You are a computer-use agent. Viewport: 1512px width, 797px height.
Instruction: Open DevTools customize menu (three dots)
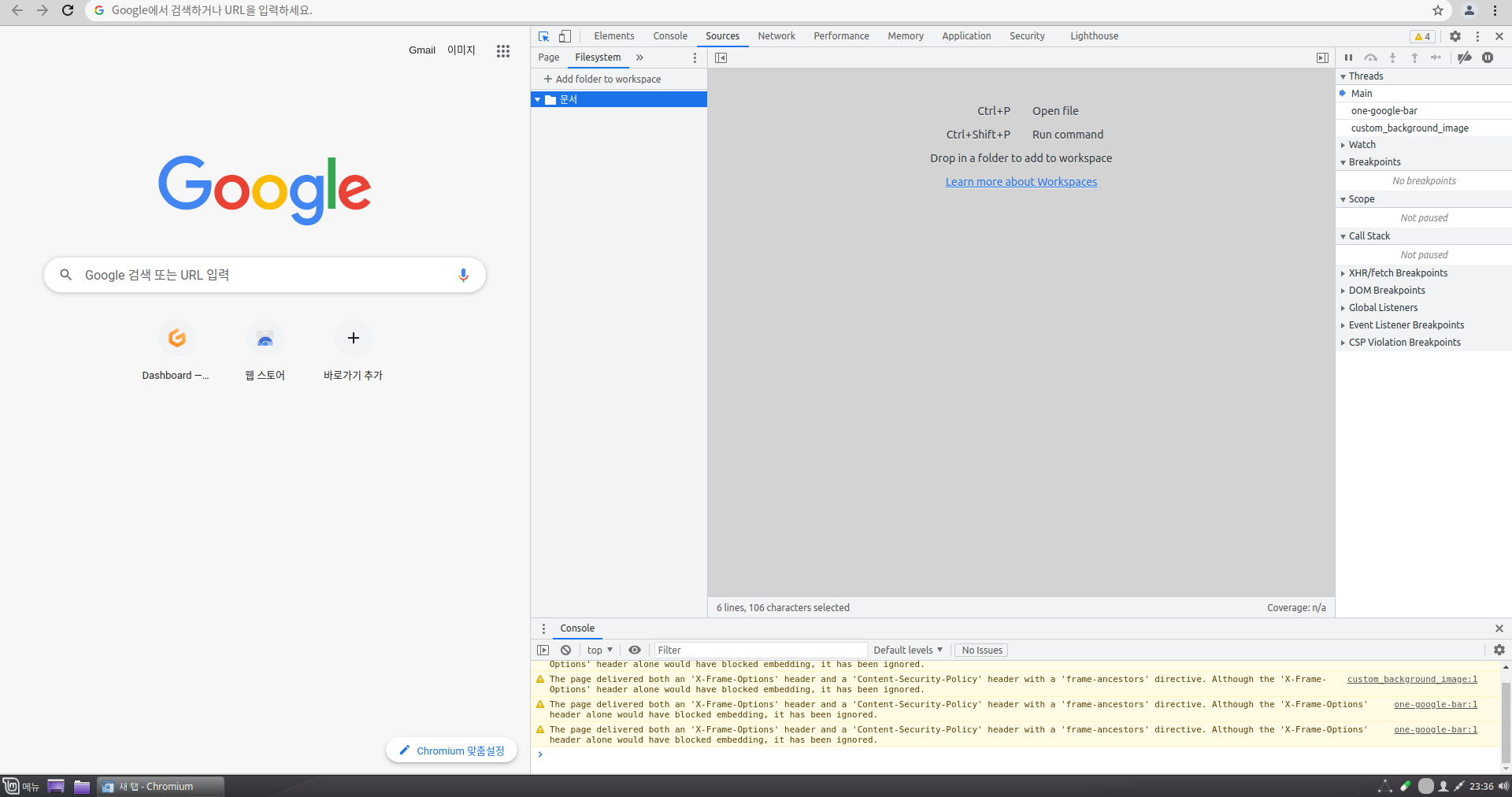click(x=1477, y=36)
